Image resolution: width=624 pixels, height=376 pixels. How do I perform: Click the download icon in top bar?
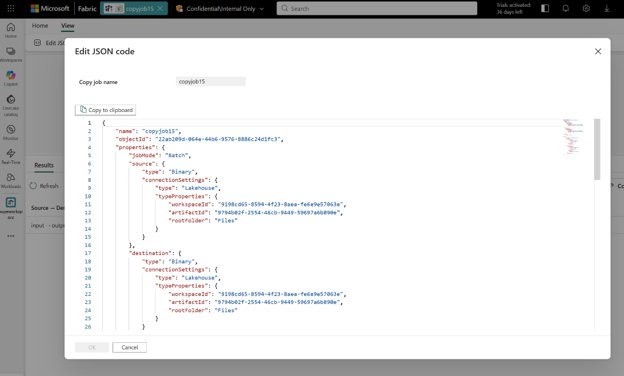[607, 8]
